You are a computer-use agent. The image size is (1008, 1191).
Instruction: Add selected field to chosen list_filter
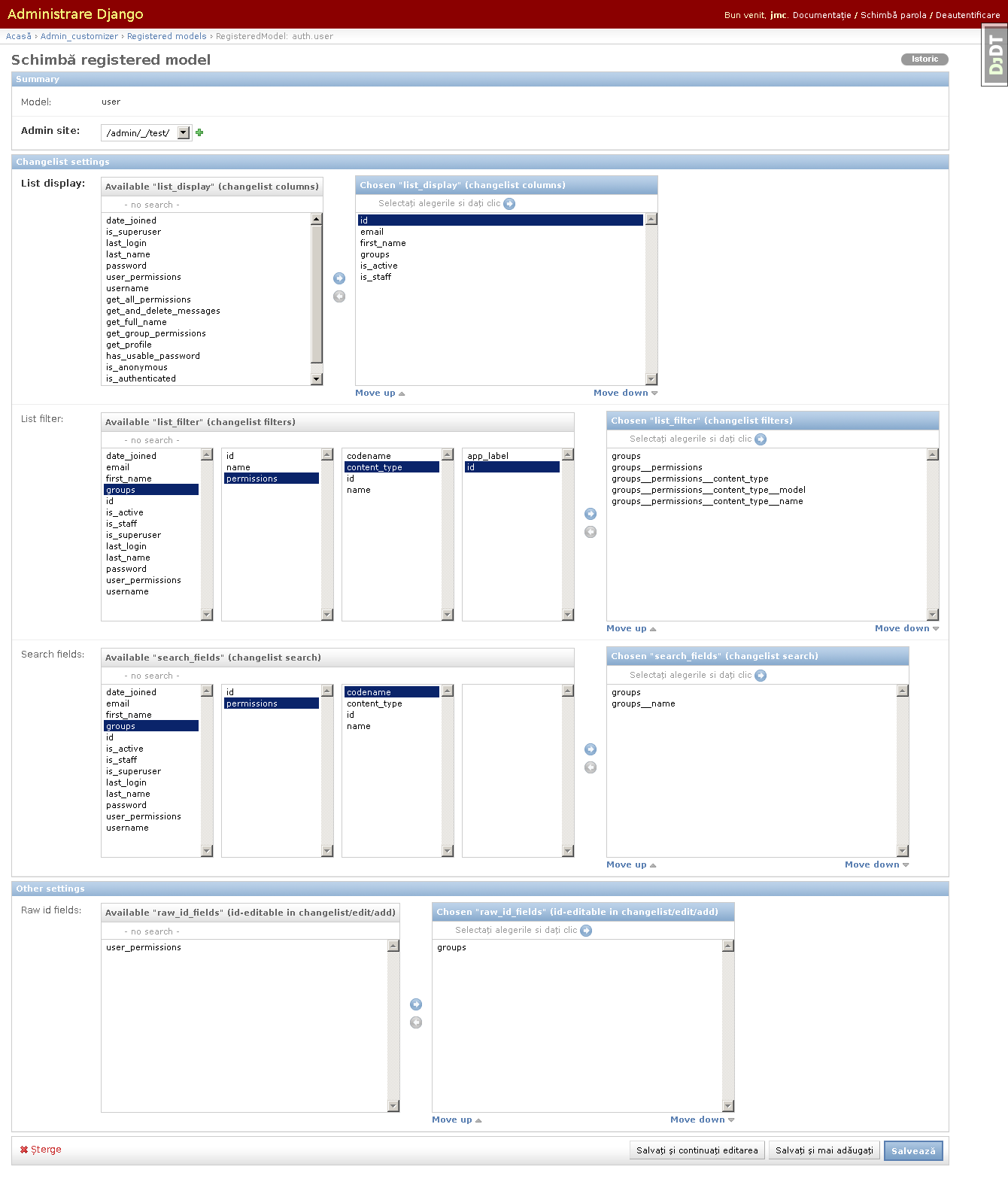coord(591,514)
